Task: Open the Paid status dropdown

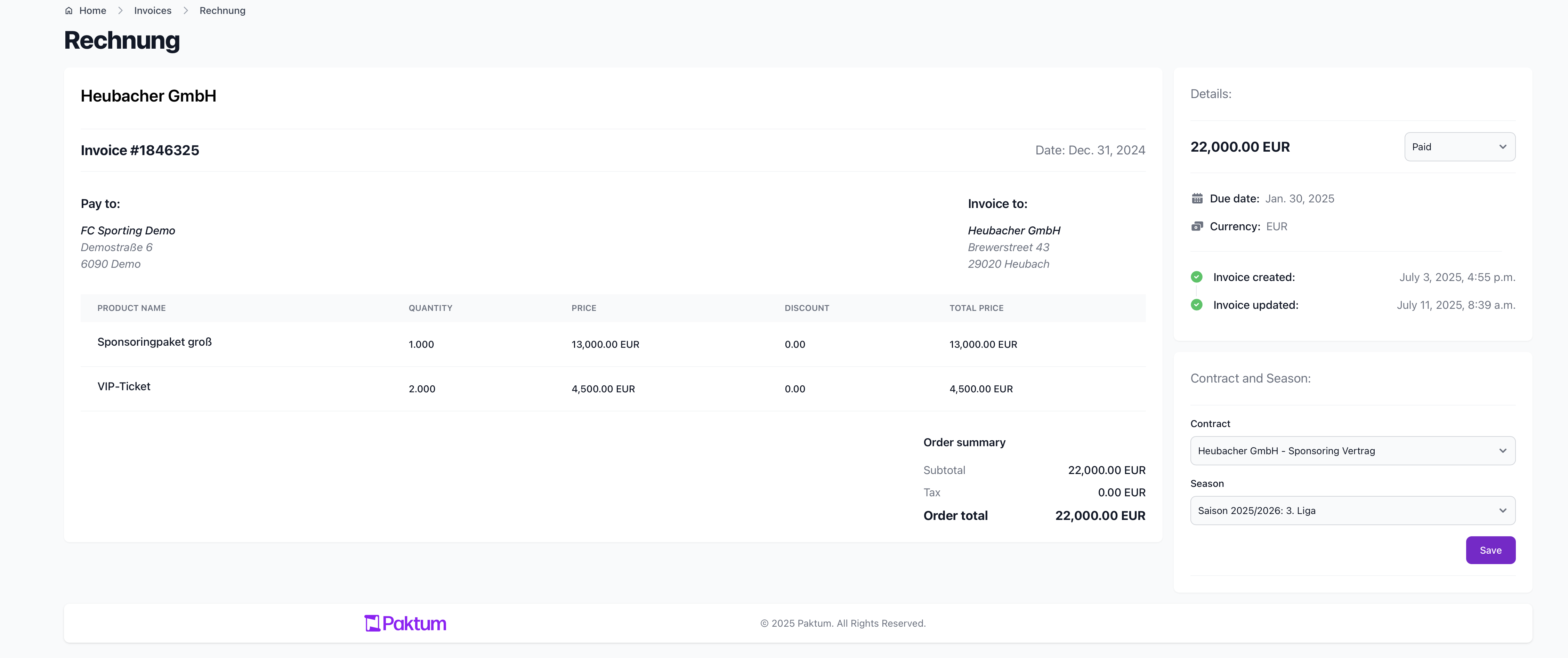Action: pos(1459,147)
